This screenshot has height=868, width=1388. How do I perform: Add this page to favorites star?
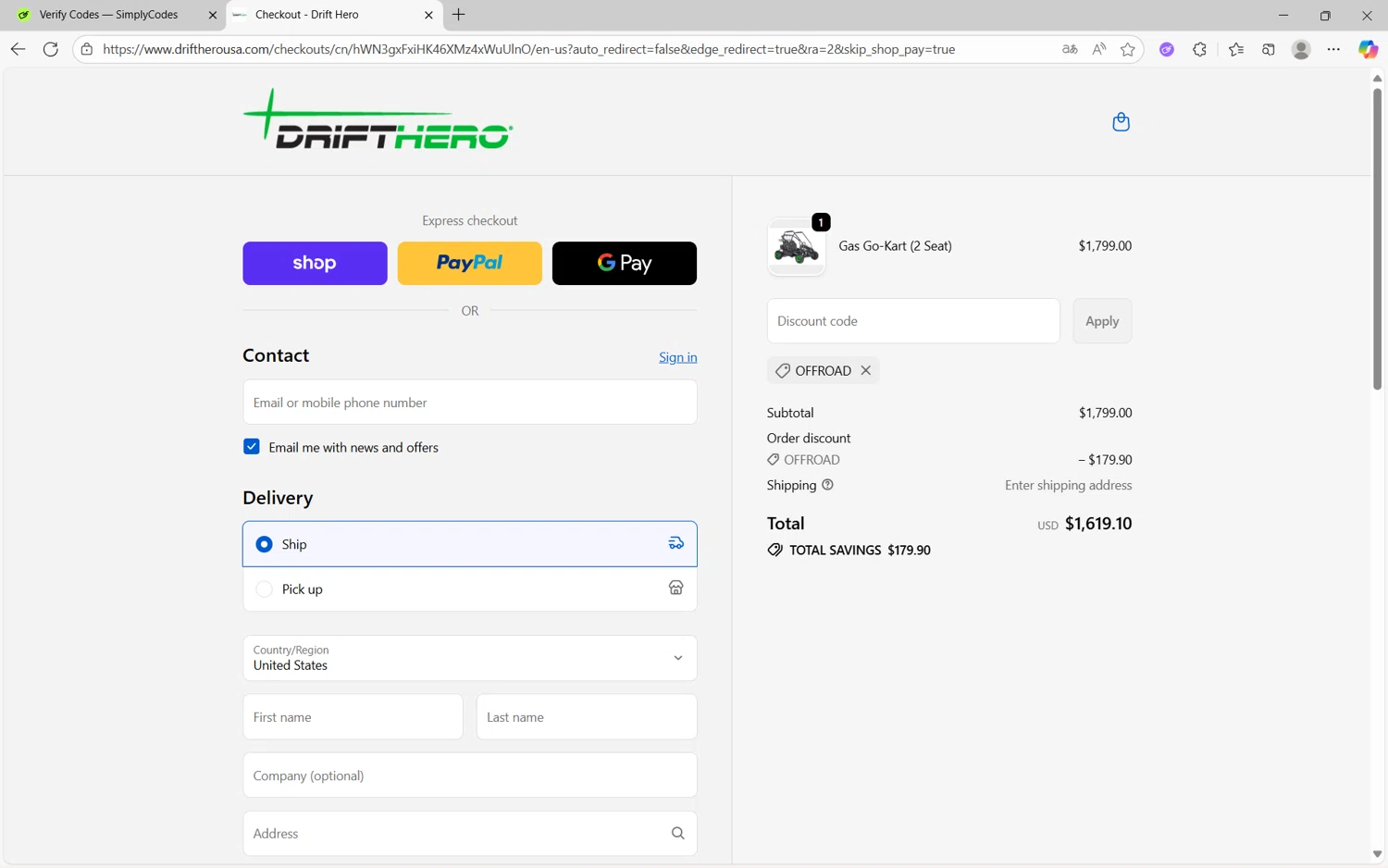(x=1127, y=49)
